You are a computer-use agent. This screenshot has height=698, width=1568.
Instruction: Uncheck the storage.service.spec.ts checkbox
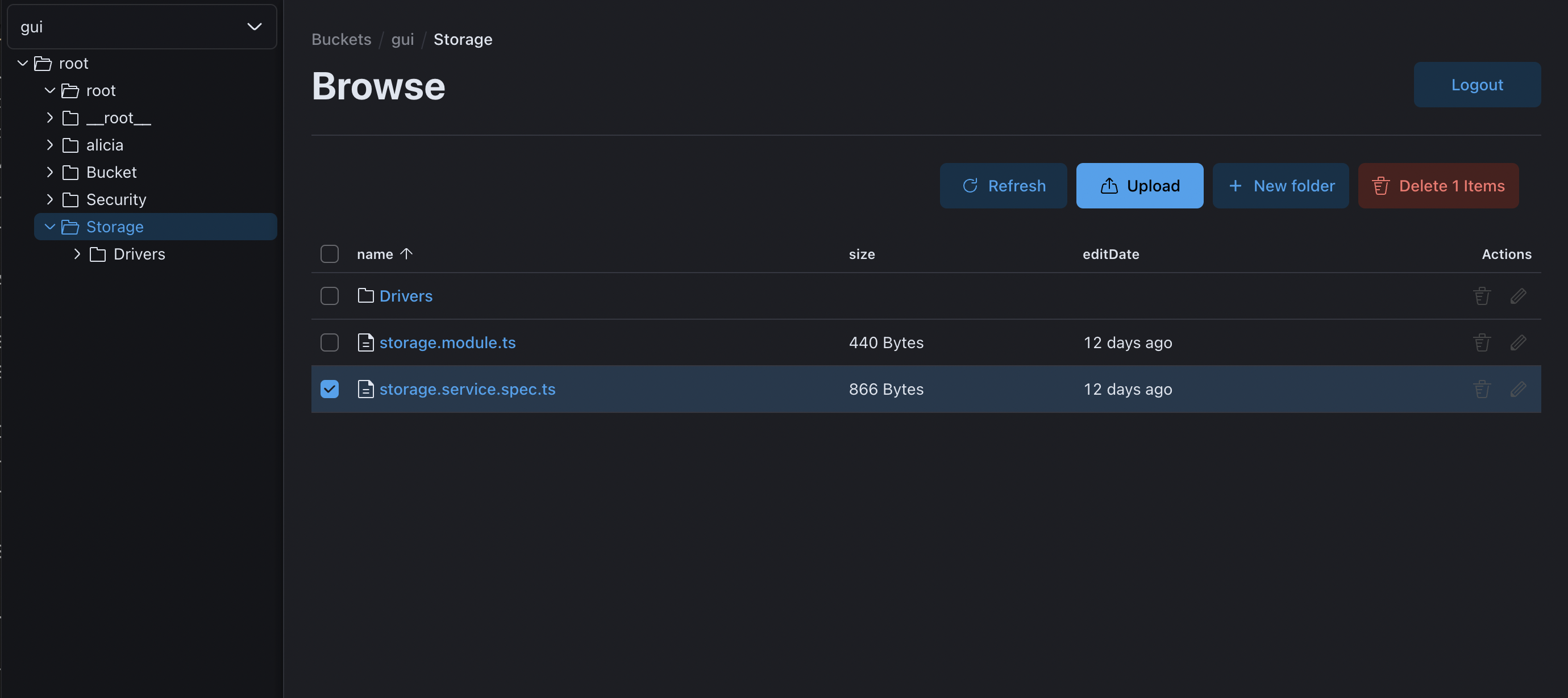click(329, 389)
